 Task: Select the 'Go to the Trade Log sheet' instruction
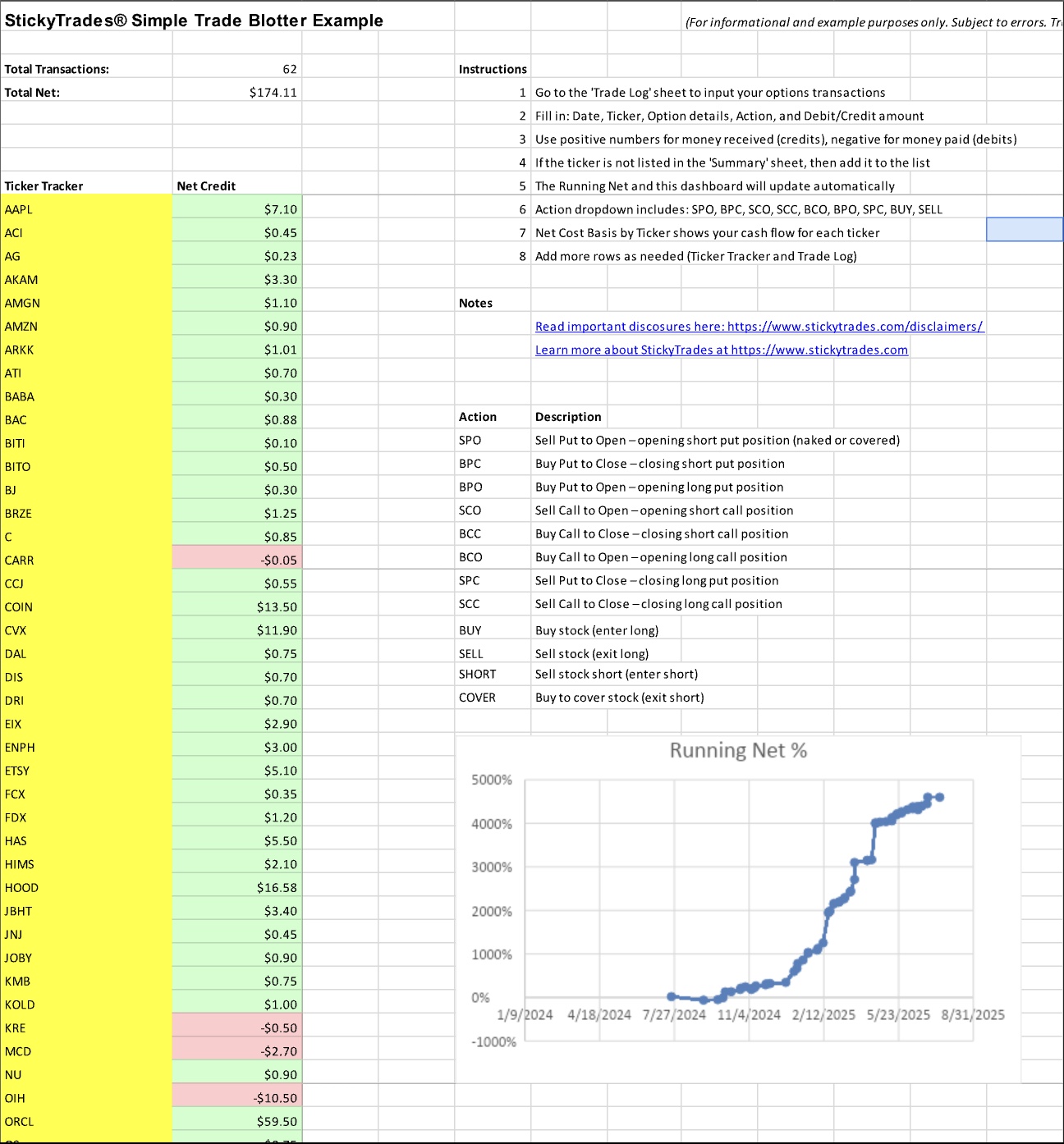click(x=710, y=93)
